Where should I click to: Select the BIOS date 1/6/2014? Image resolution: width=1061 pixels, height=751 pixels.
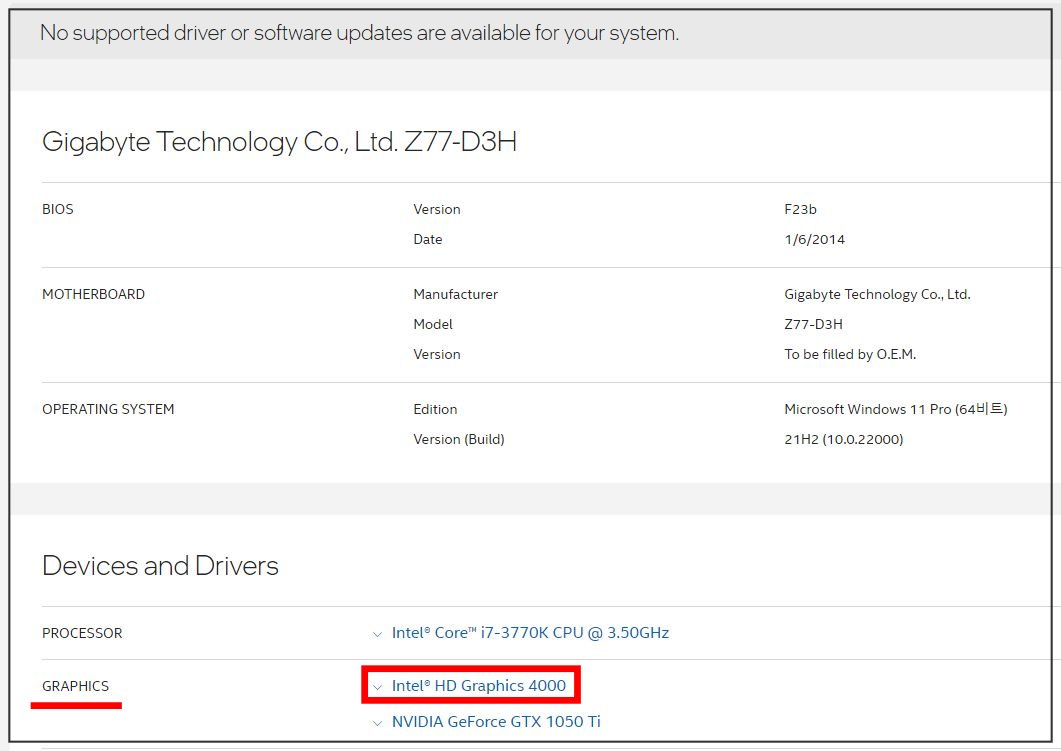815,239
